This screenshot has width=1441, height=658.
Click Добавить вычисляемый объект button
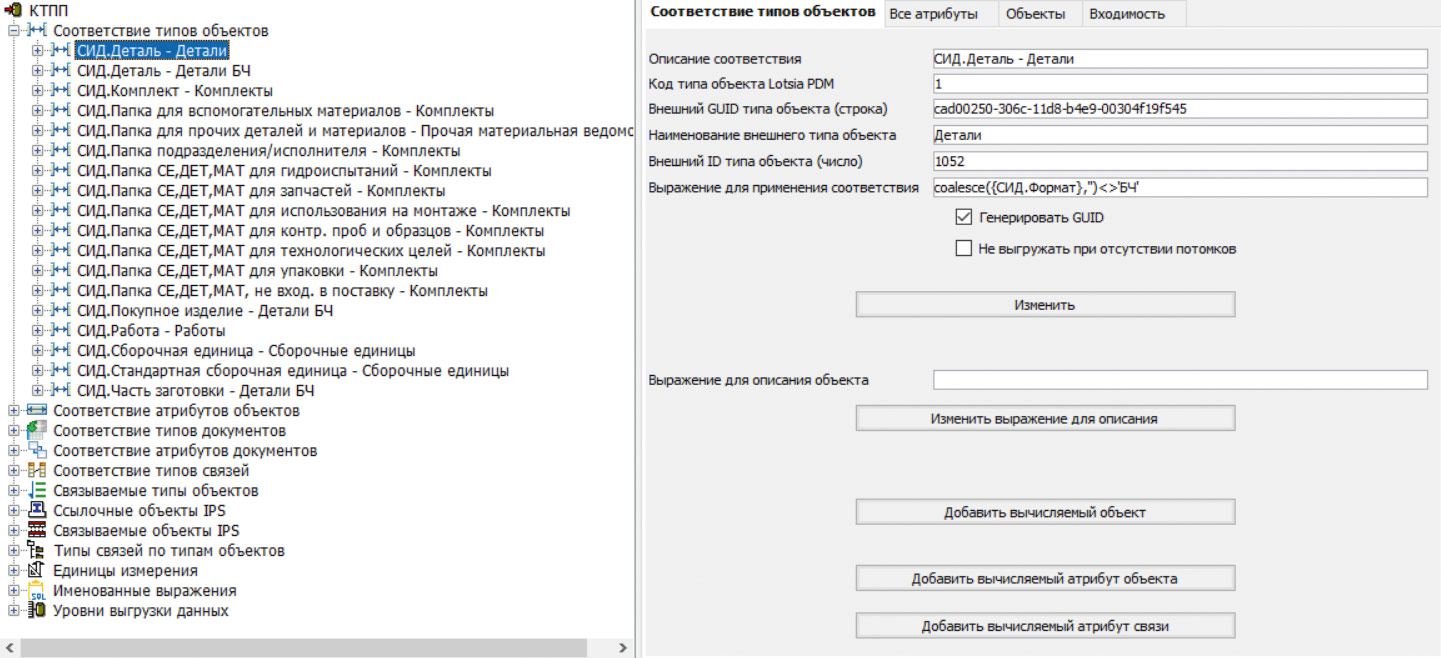(1045, 512)
